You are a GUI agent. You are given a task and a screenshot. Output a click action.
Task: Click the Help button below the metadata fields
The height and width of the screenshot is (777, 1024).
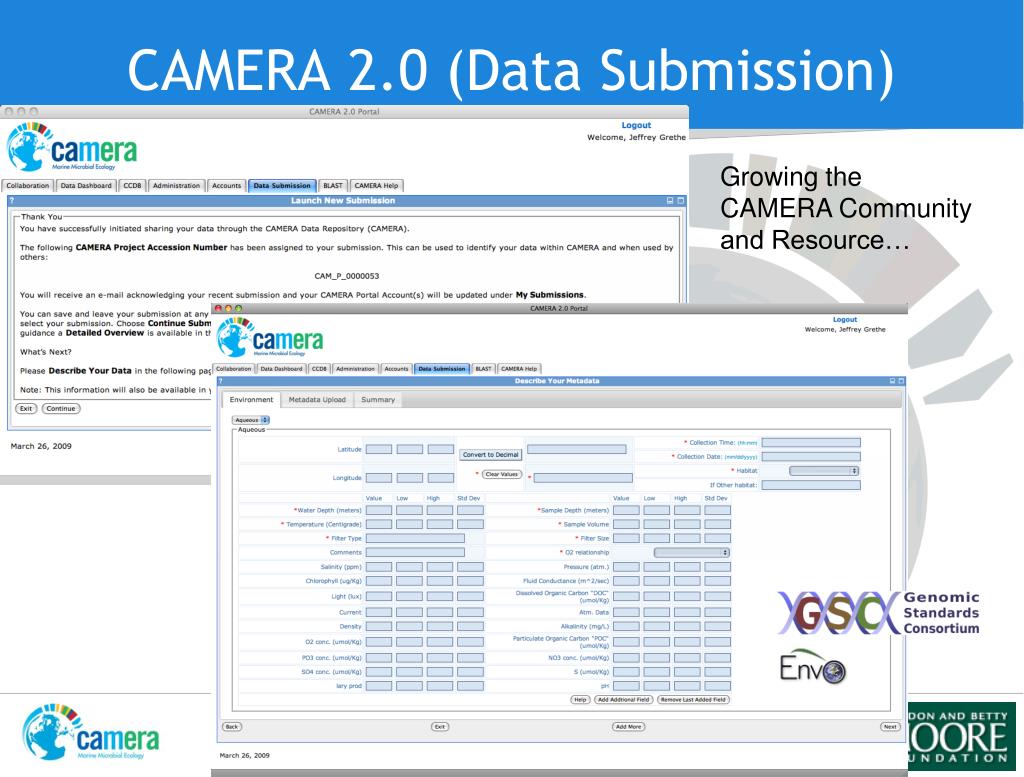[580, 699]
